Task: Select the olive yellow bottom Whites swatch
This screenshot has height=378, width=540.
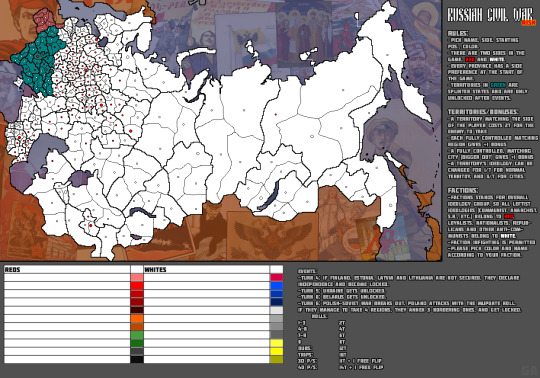Action: 276,359
